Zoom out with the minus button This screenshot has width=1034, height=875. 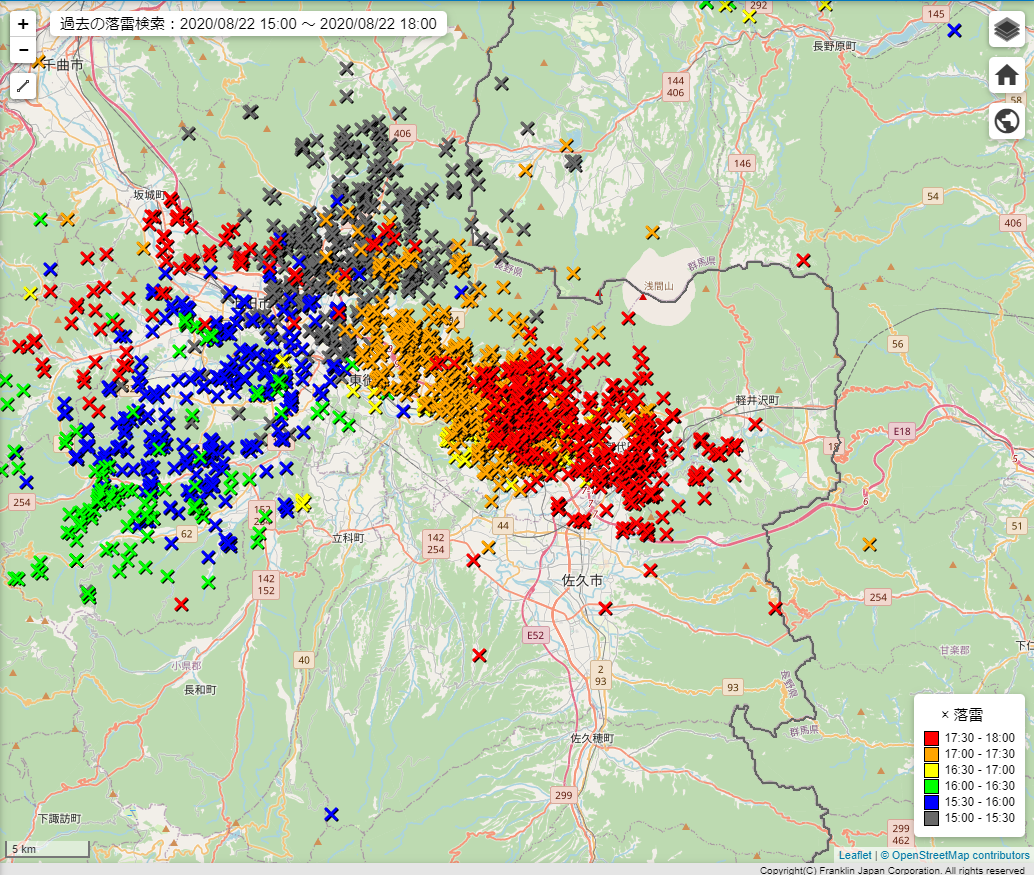click(23, 50)
